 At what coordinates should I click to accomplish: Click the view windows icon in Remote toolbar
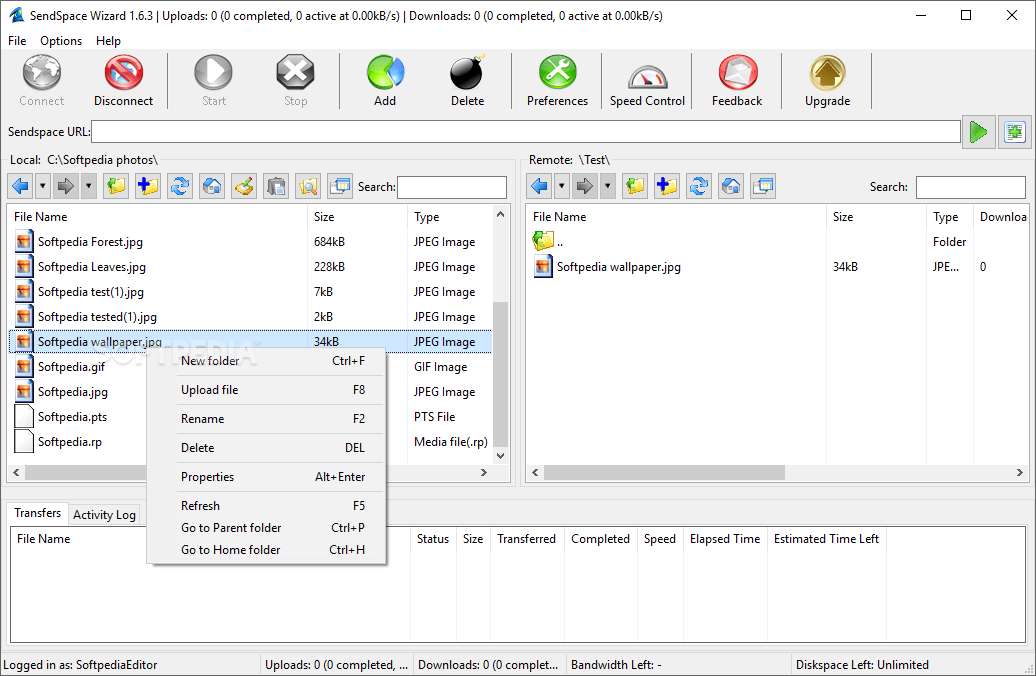[x=762, y=186]
